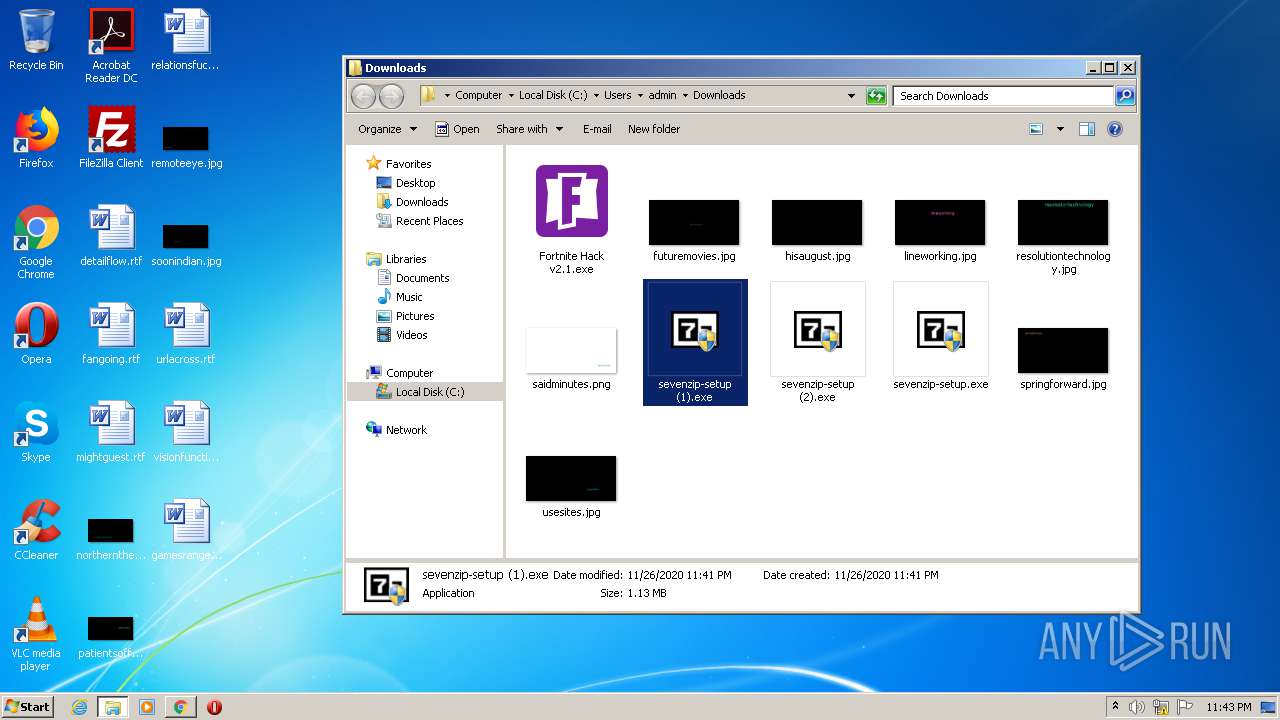This screenshot has height=720, width=1280.
Task: Change view using the views icon
Action: tap(1036, 129)
